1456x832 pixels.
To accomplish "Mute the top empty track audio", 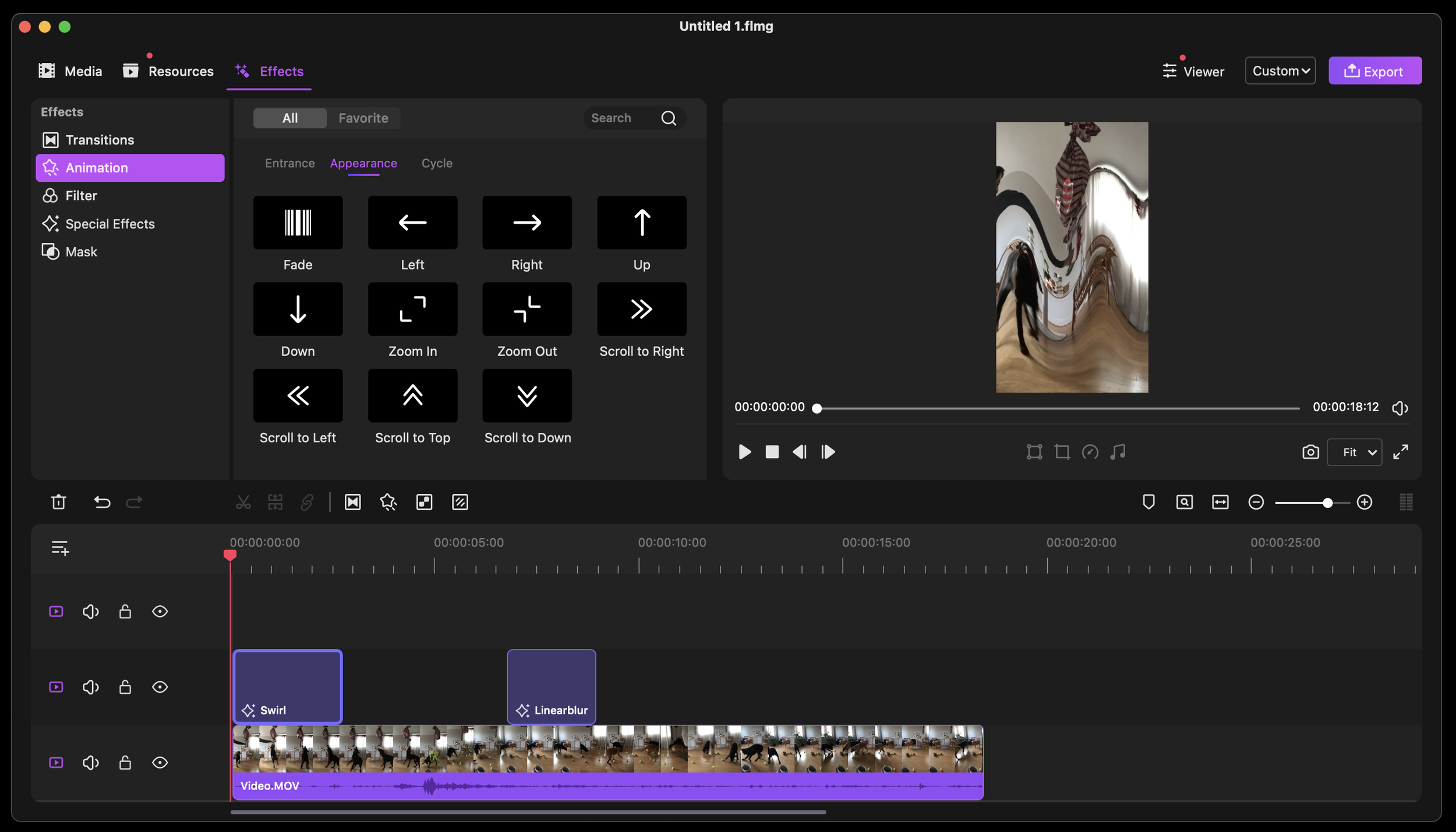I will pyautogui.click(x=90, y=611).
